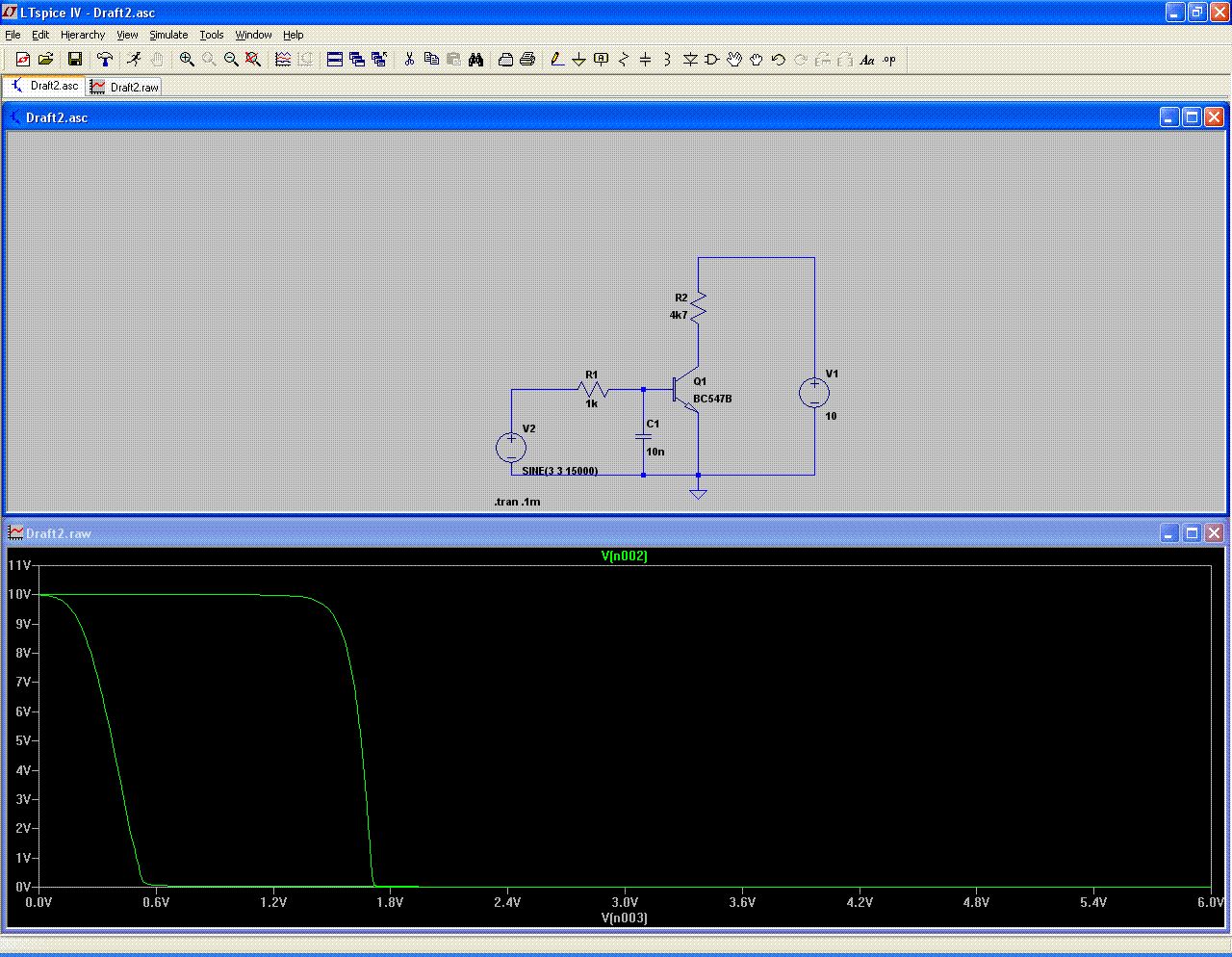Select the Wire drawing tool
The image size is (1232, 957).
click(x=557, y=60)
